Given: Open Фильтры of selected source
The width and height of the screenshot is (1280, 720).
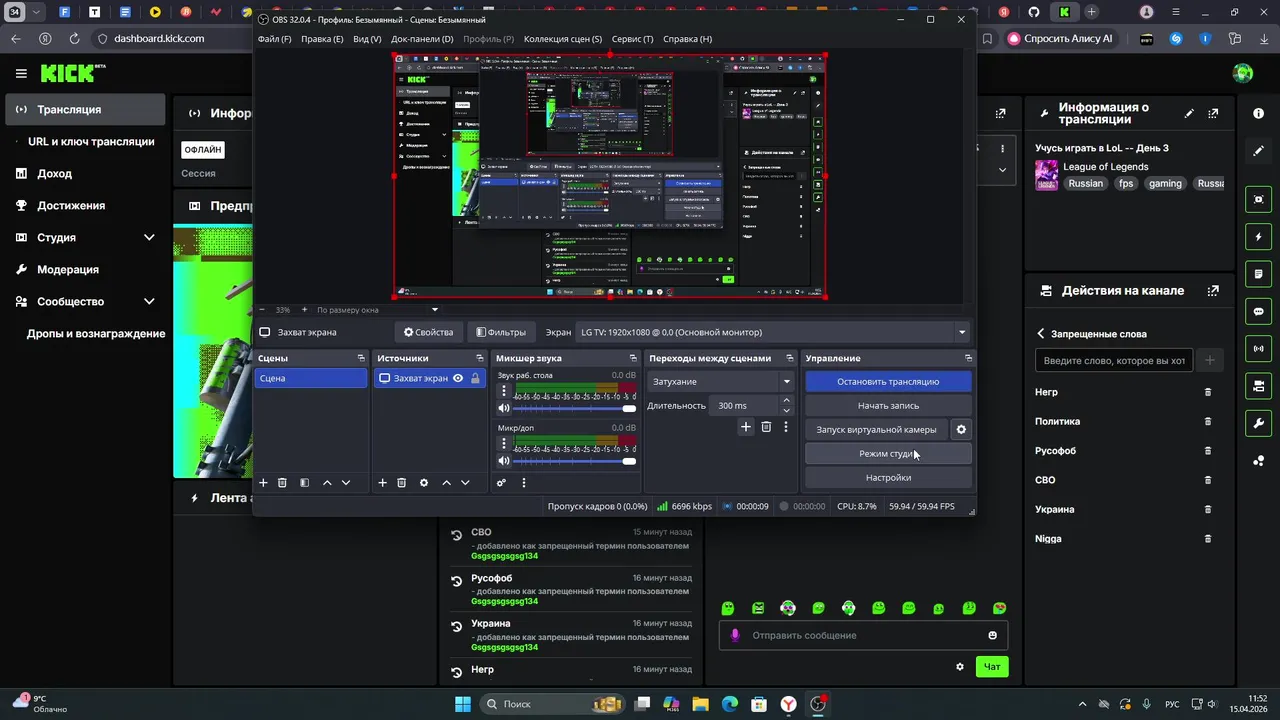Looking at the screenshot, I should [x=501, y=332].
